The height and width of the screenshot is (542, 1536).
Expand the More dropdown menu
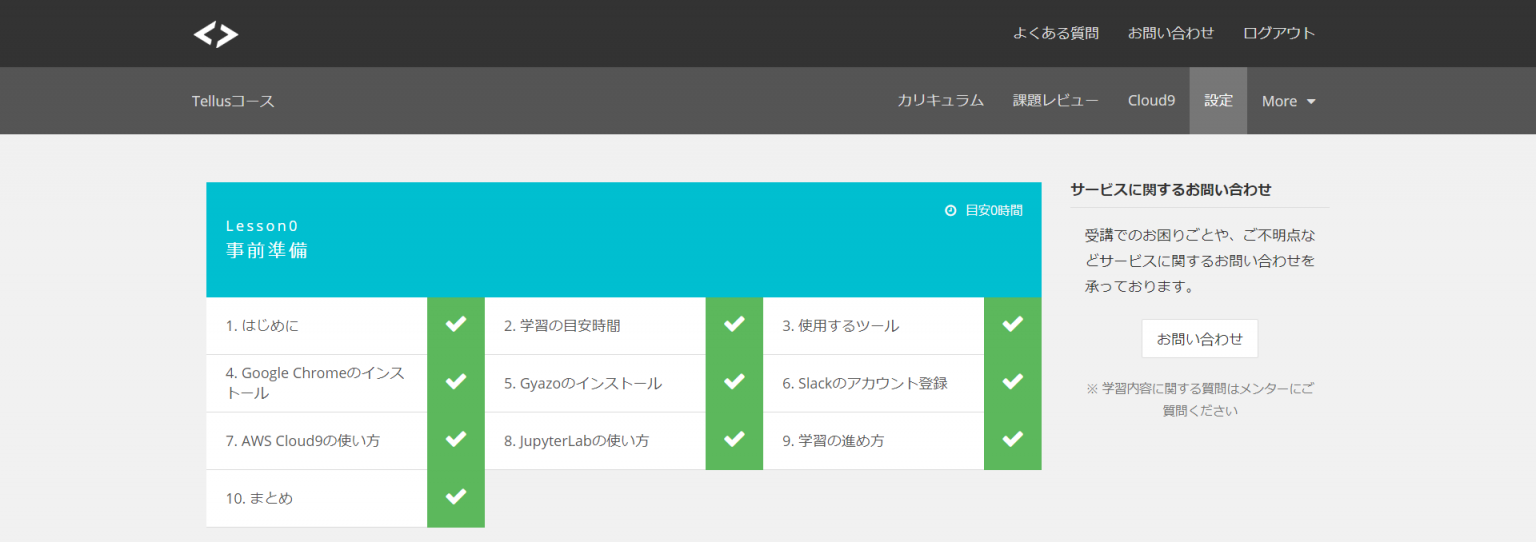pyautogui.click(x=1288, y=101)
